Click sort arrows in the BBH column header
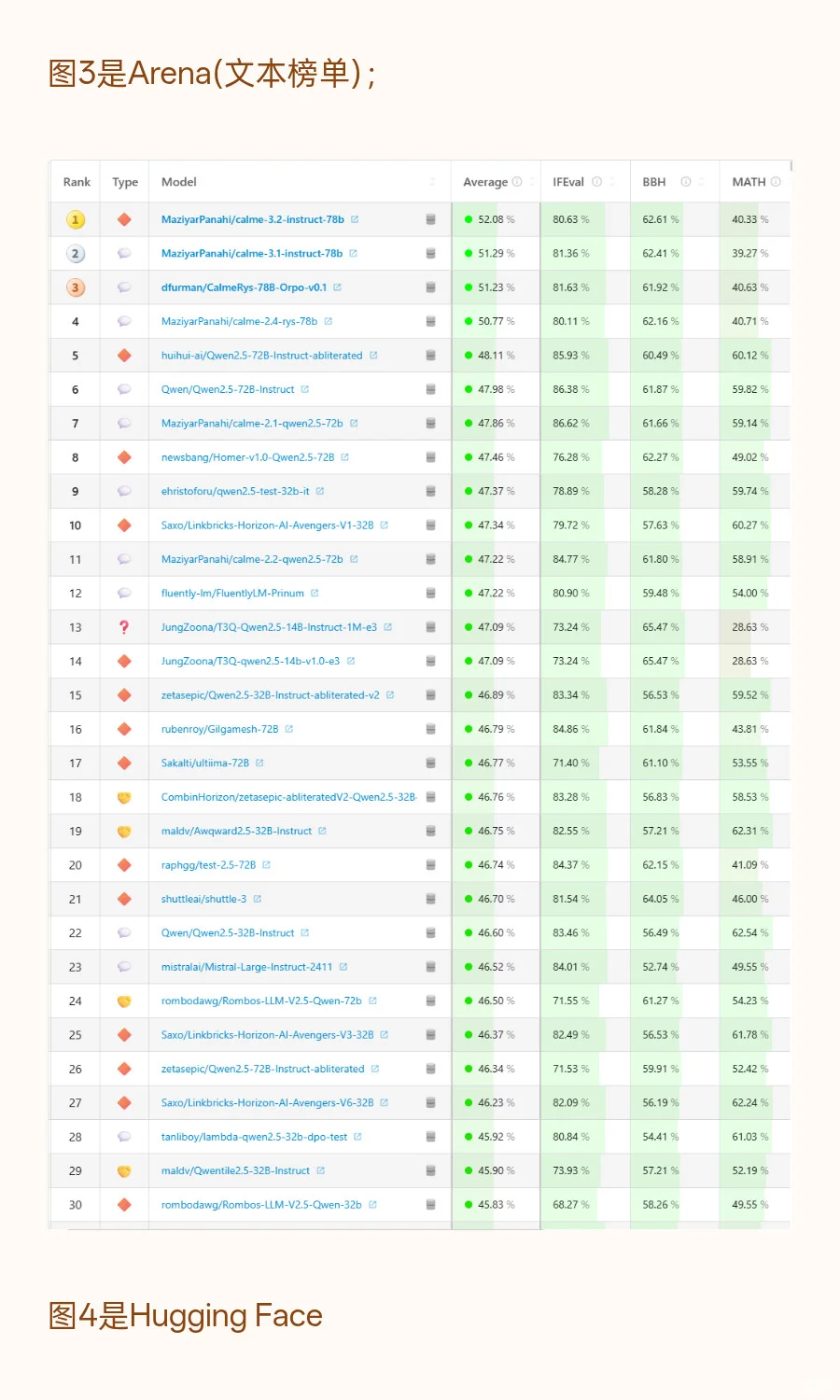 (702, 182)
